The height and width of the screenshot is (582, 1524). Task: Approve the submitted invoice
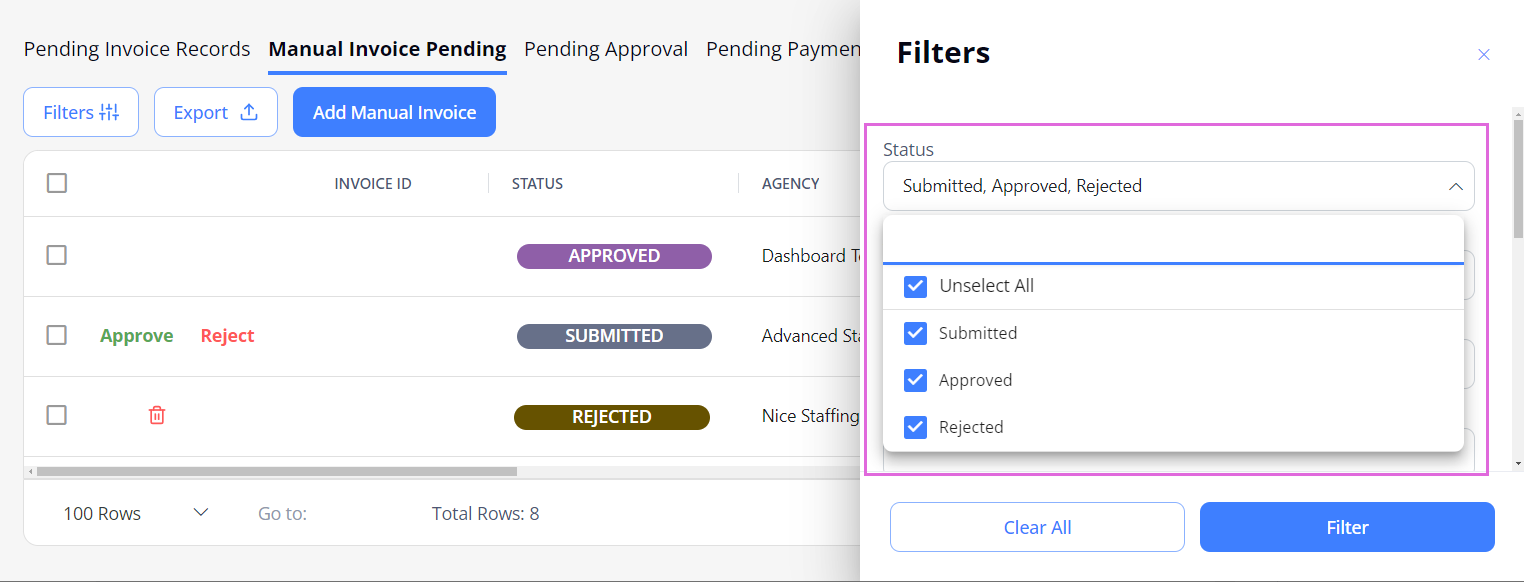tap(137, 336)
